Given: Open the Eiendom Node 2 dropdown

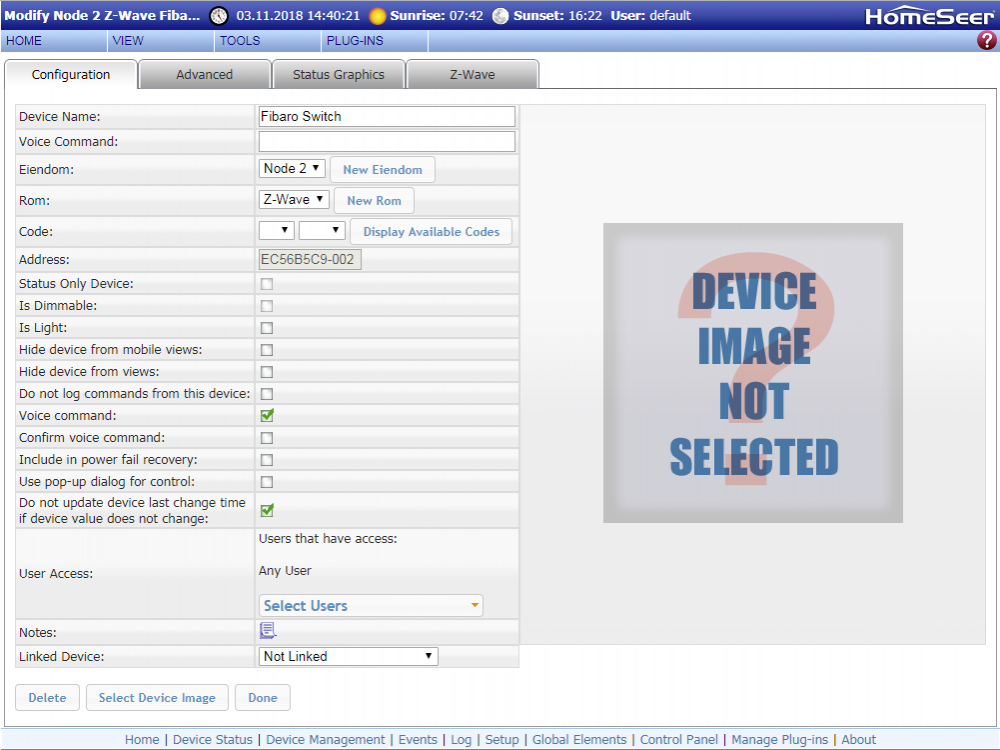Looking at the screenshot, I should tap(292, 169).
